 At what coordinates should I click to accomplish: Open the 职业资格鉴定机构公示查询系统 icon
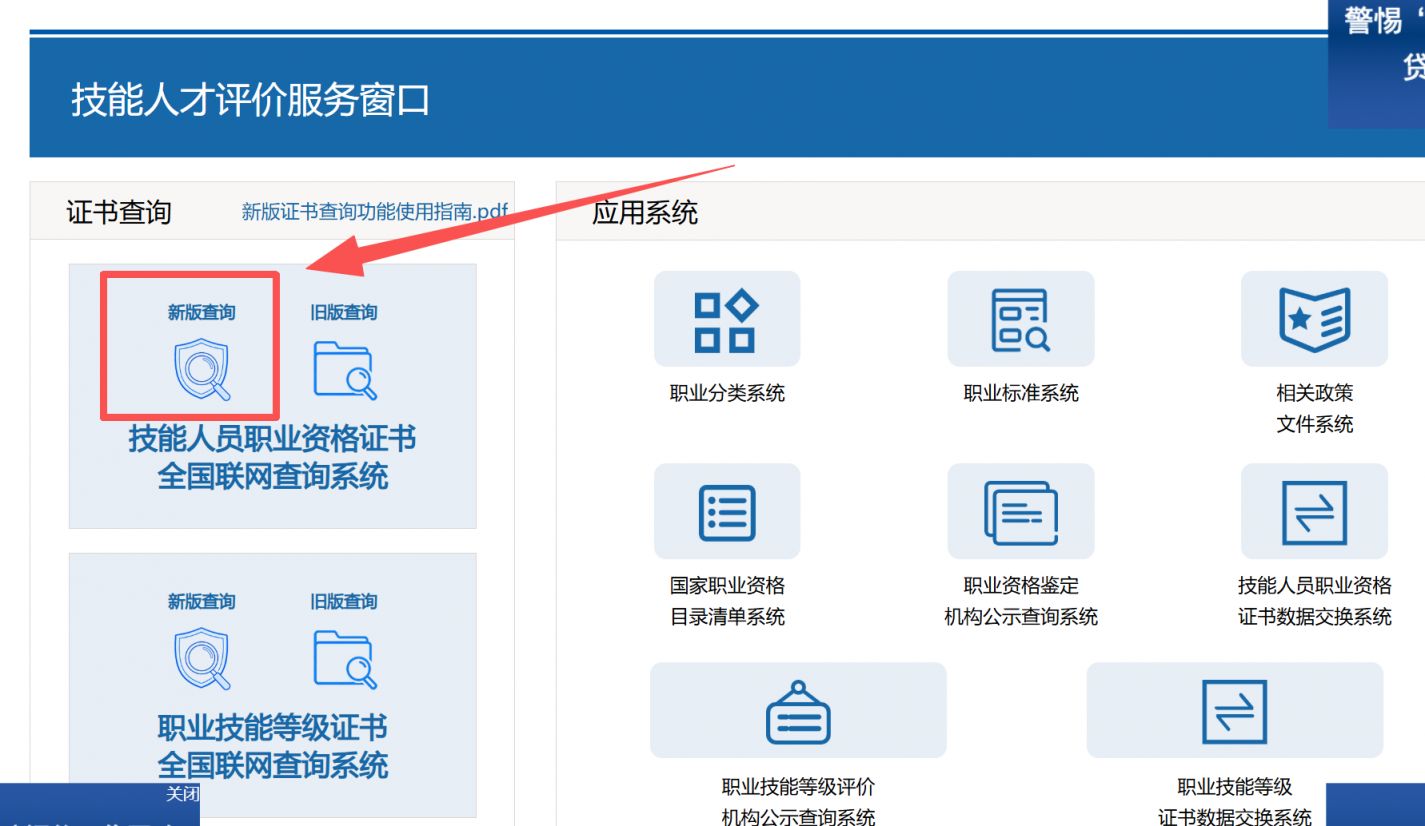(1020, 512)
